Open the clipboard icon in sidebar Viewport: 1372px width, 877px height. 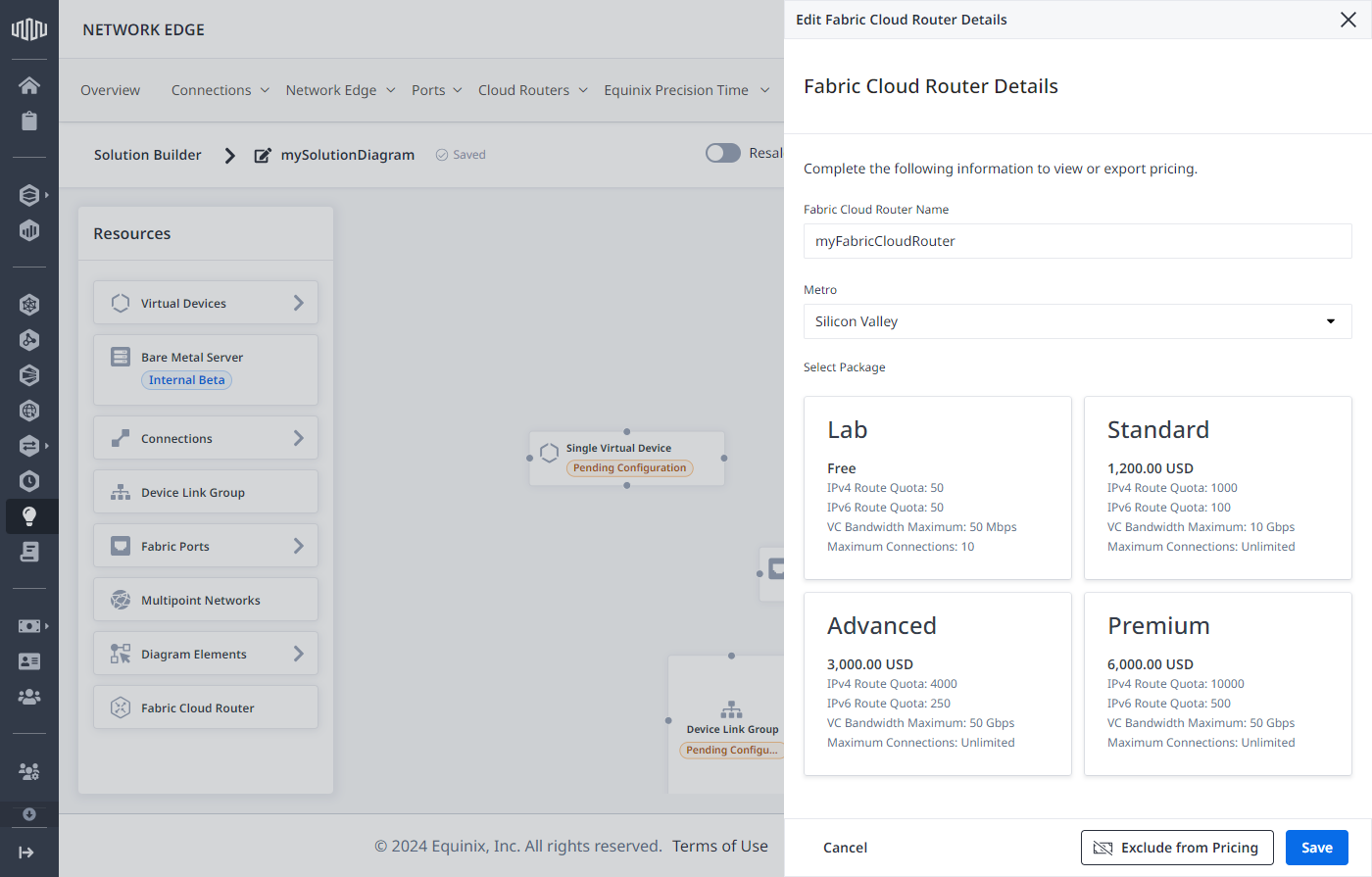[29, 121]
